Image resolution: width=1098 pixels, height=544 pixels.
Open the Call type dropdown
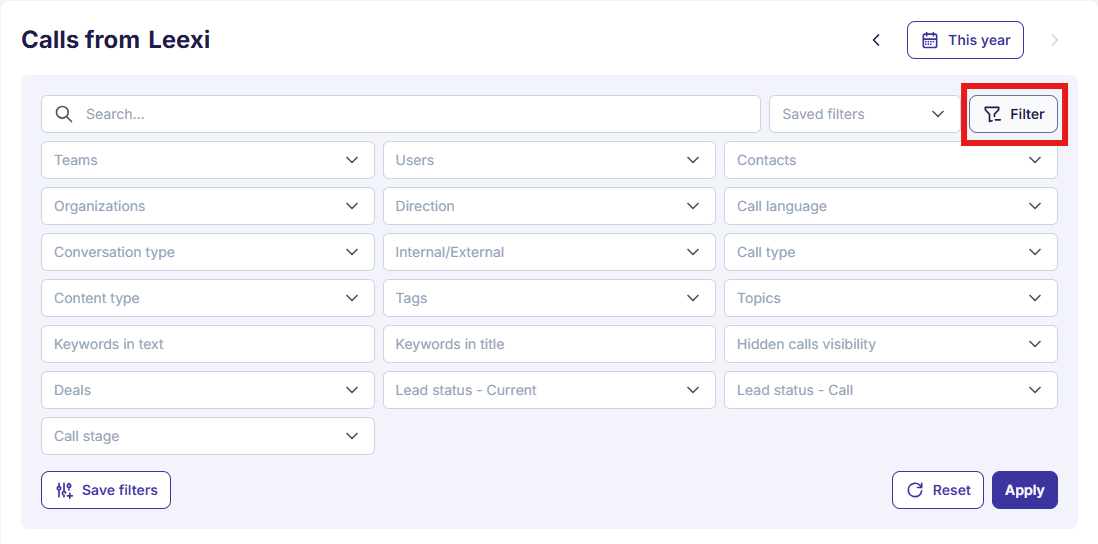tap(891, 252)
